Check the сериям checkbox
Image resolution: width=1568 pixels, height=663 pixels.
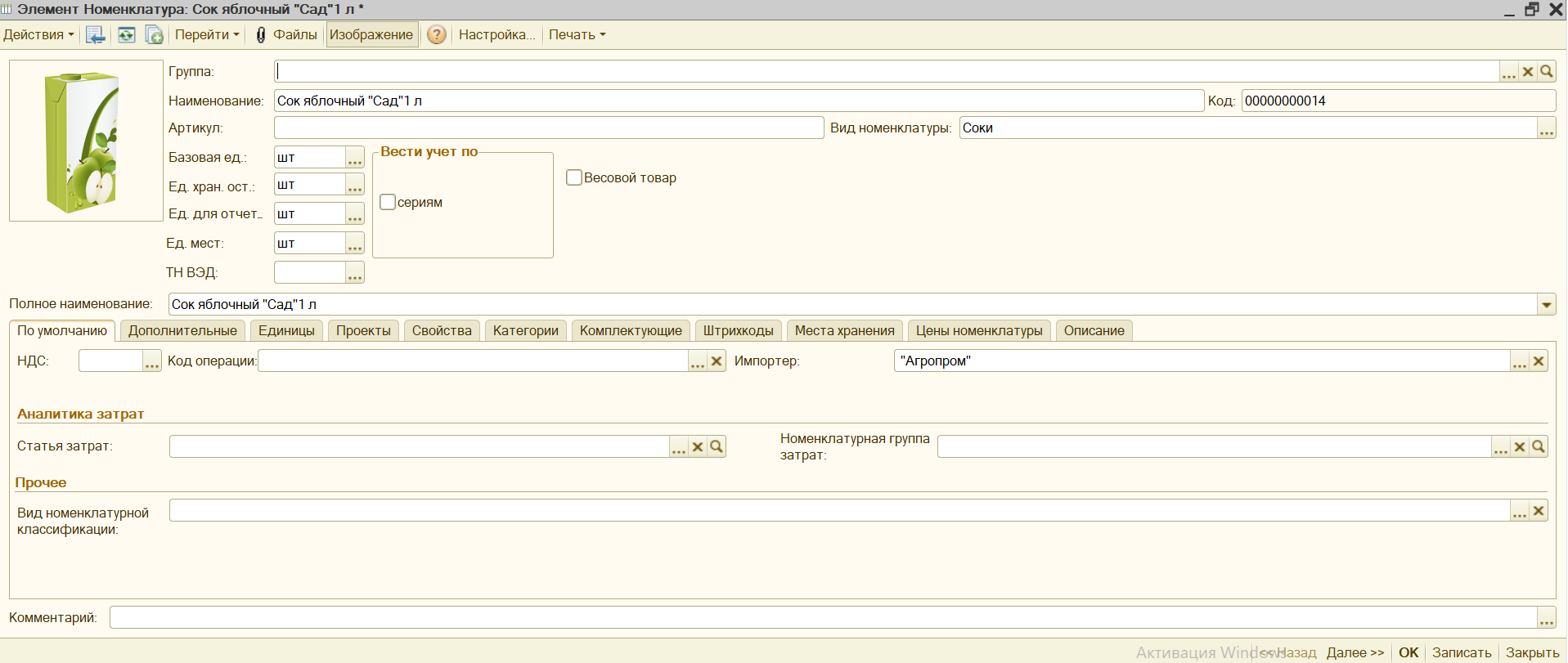388,202
